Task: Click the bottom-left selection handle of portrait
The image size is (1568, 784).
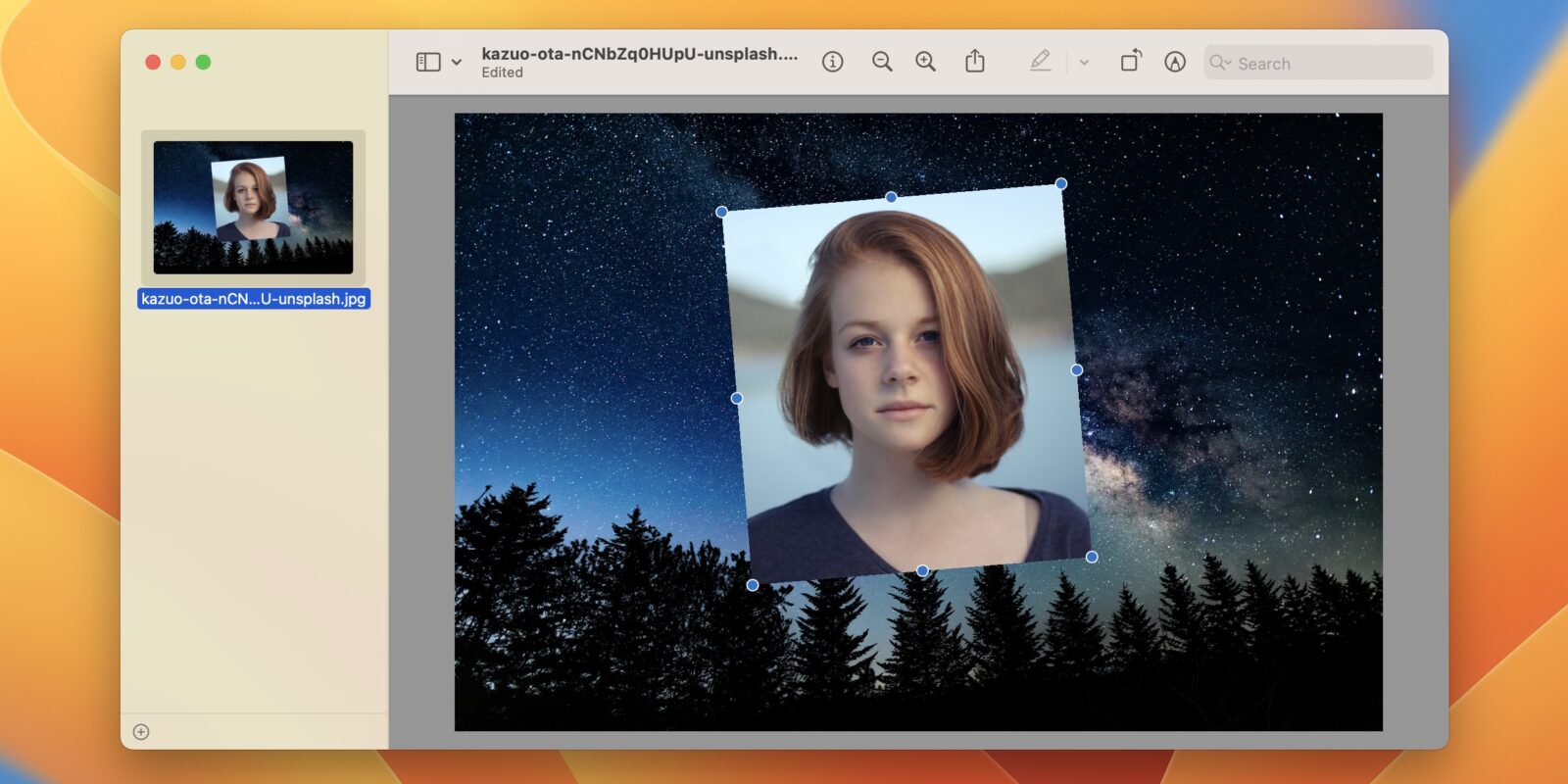Action: [x=753, y=585]
